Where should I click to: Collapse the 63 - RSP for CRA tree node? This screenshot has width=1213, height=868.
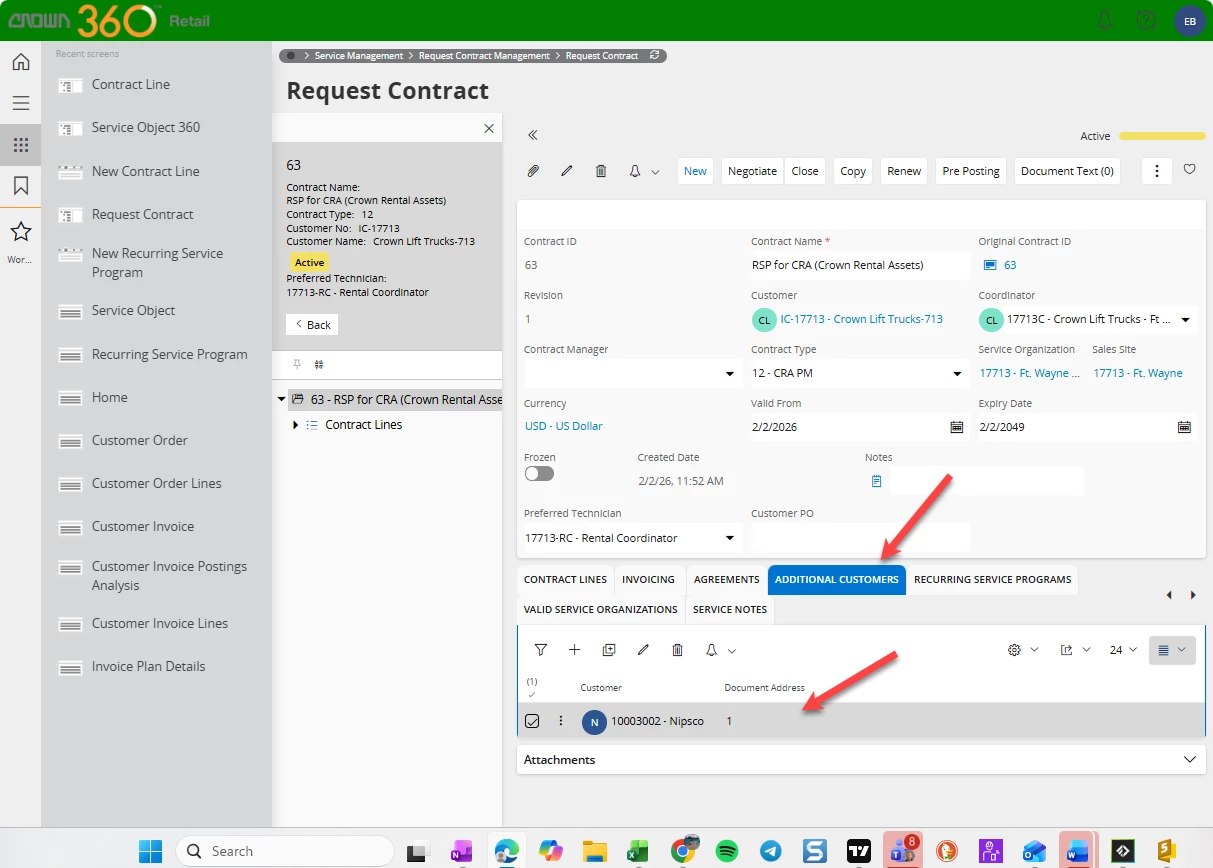pos(282,400)
